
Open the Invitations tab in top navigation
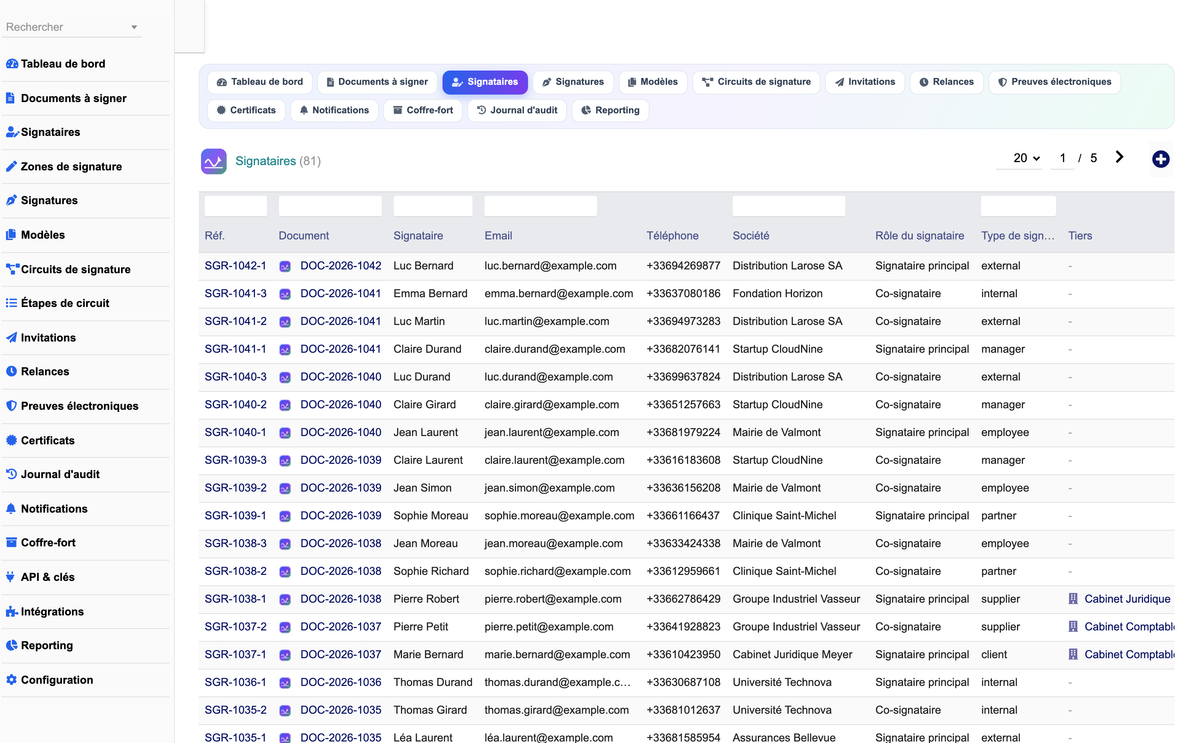865,82
